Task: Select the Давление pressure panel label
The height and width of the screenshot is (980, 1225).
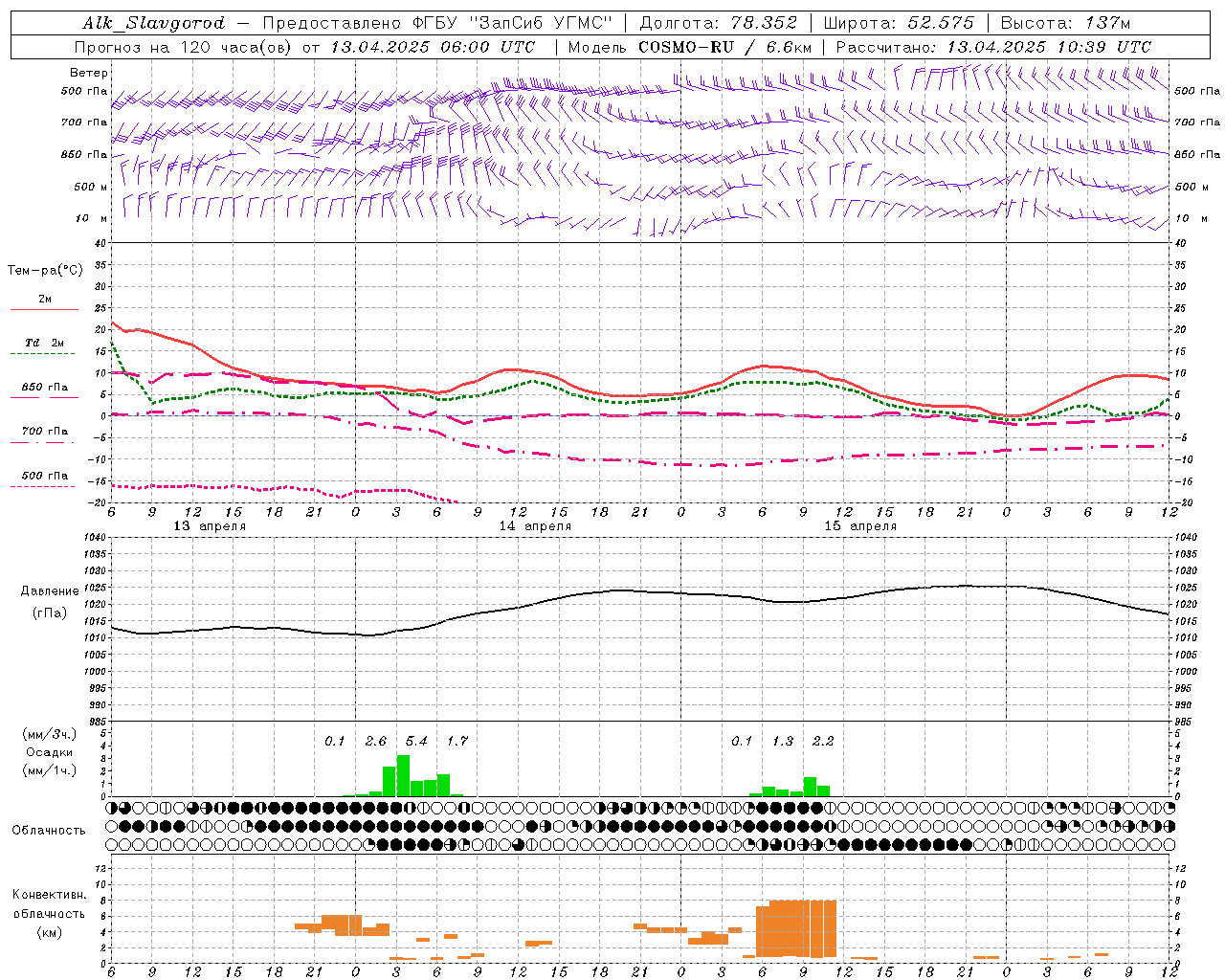Action: (x=50, y=591)
